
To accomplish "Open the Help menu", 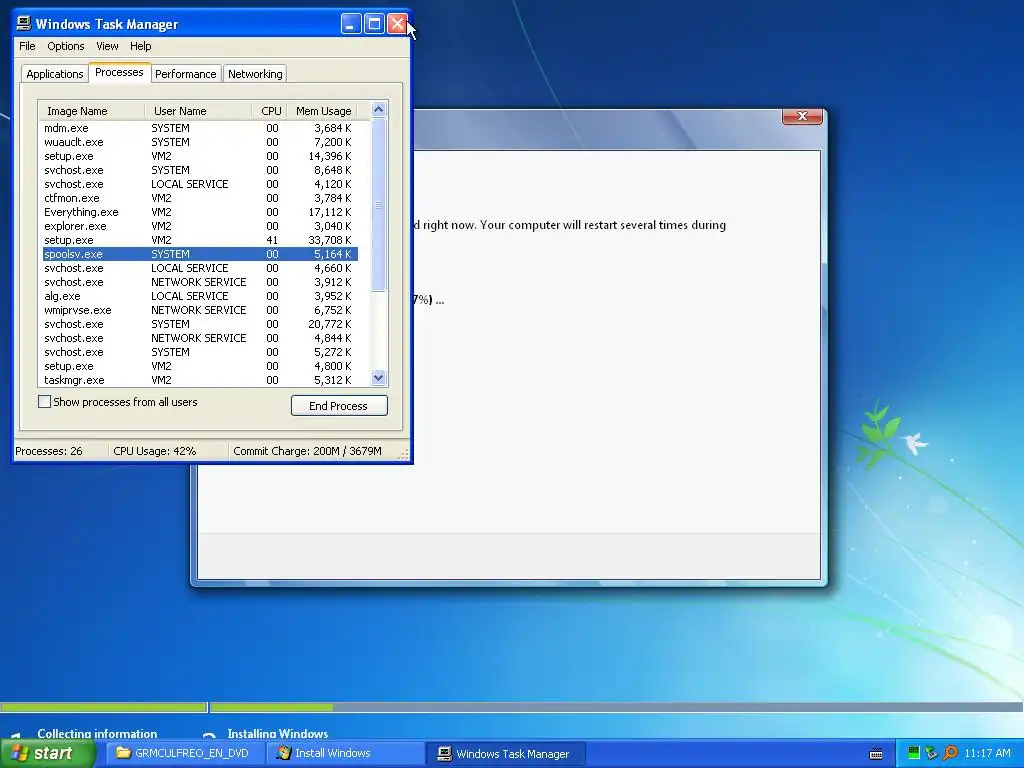I will point(140,46).
